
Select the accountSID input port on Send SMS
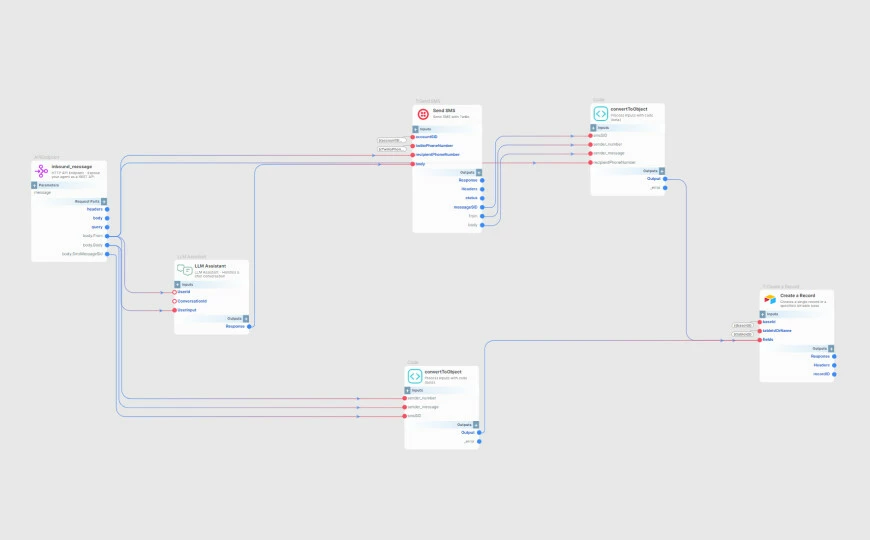412,137
